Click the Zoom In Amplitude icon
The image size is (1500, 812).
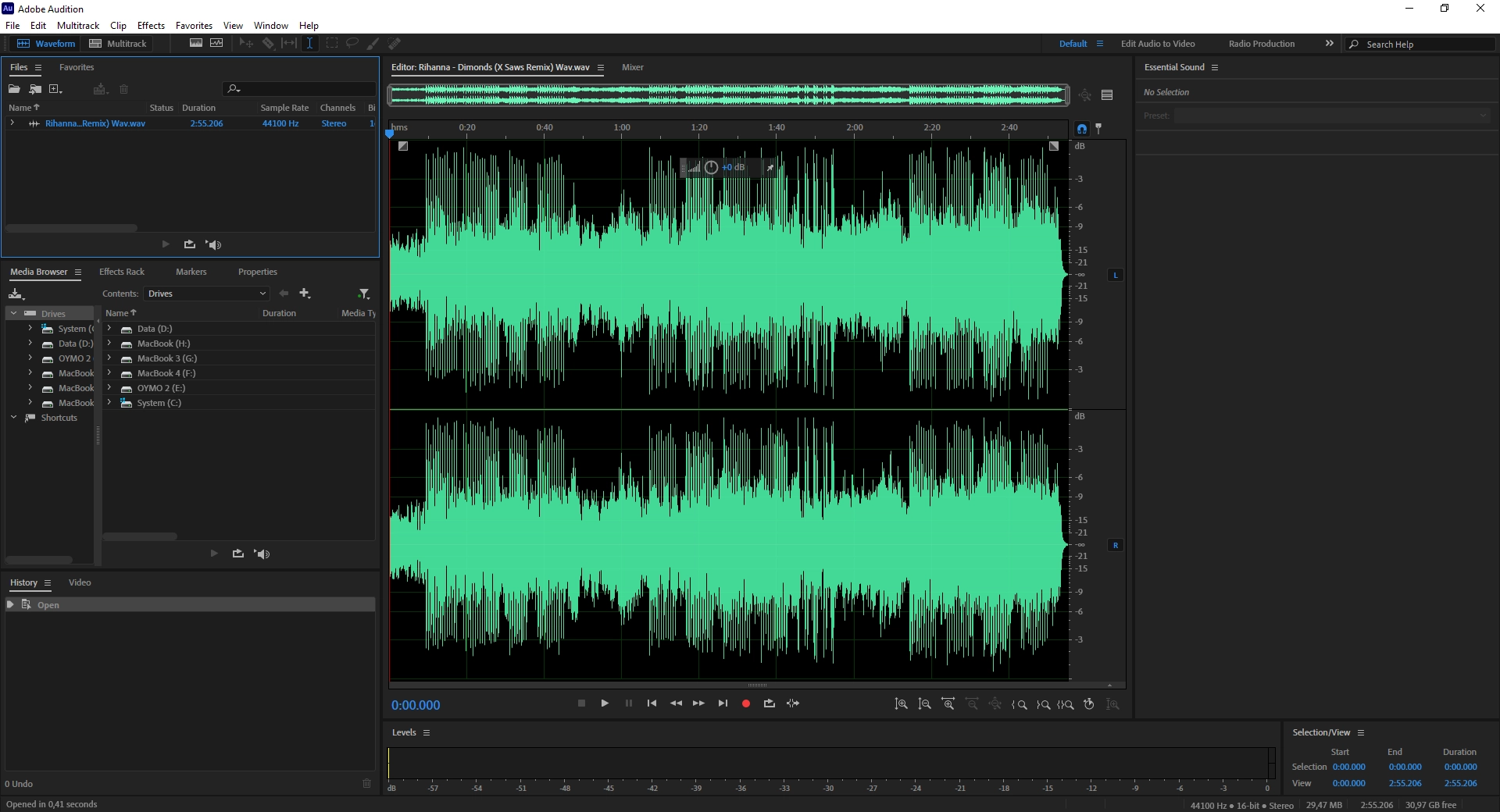click(902, 704)
